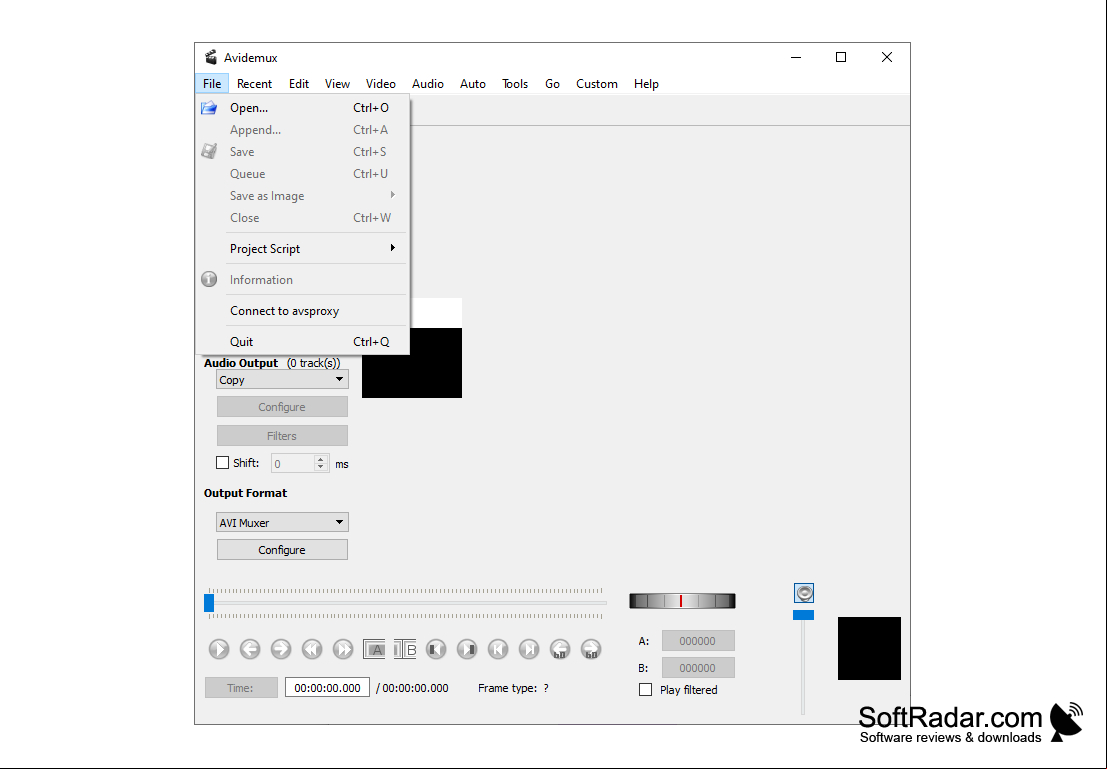Image resolution: width=1107 pixels, height=769 pixels.
Task: Choose Save in the File menu
Action: click(x=303, y=152)
